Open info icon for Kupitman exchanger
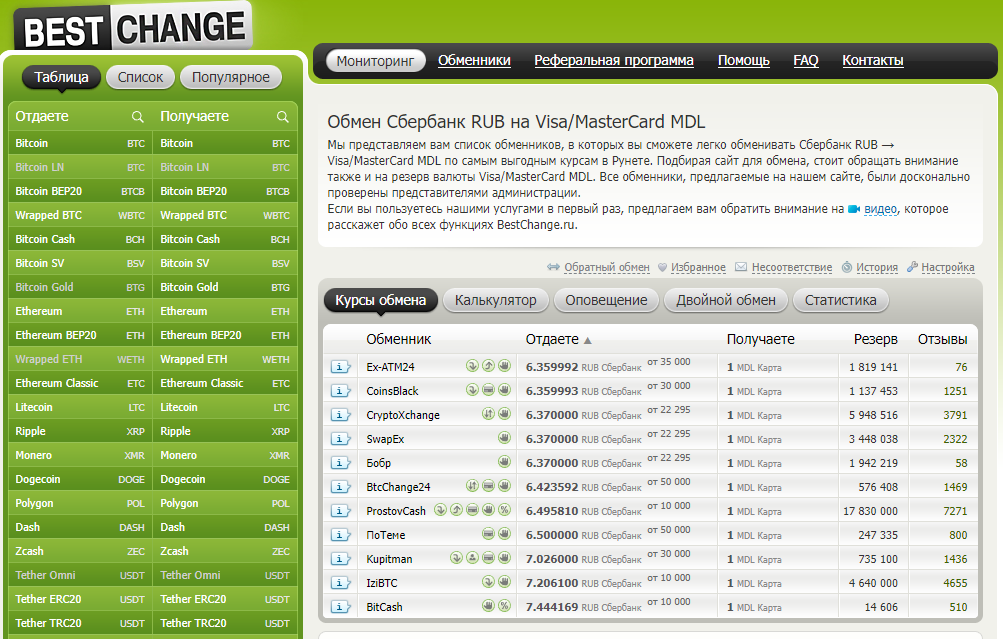Viewport: 1003px width, 639px height. point(340,559)
